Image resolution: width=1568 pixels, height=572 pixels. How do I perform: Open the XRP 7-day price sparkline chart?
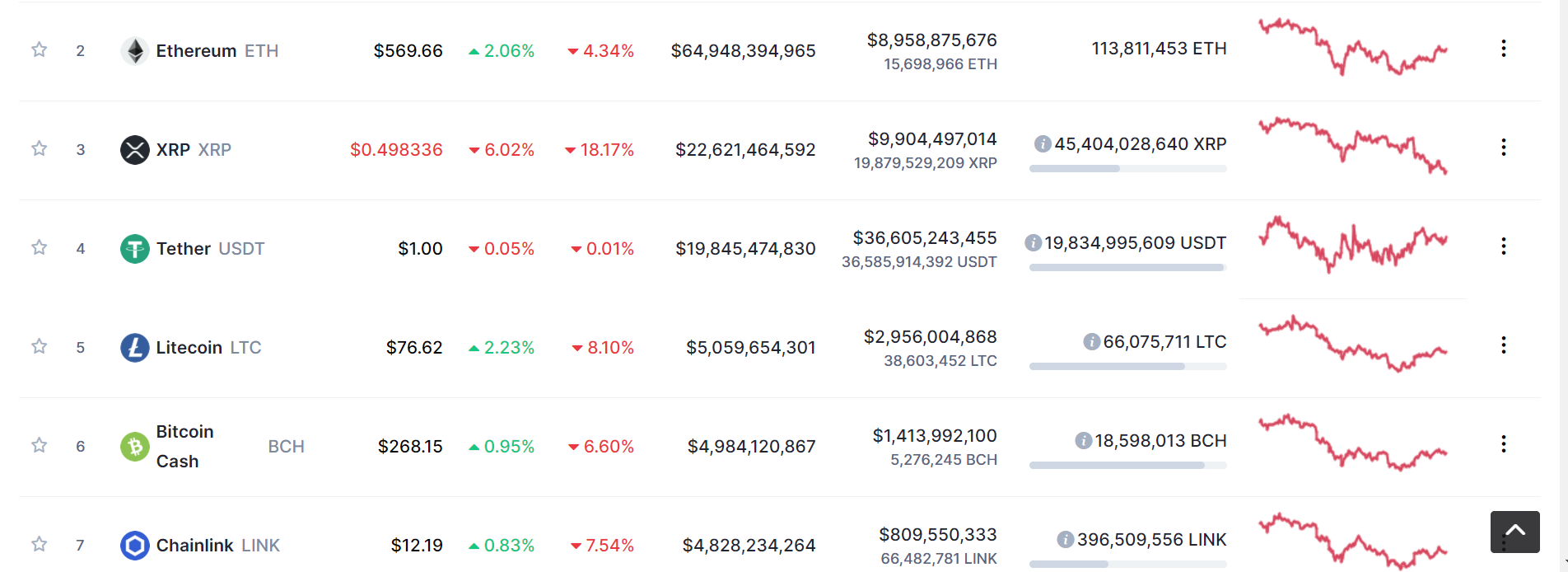(1353, 144)
